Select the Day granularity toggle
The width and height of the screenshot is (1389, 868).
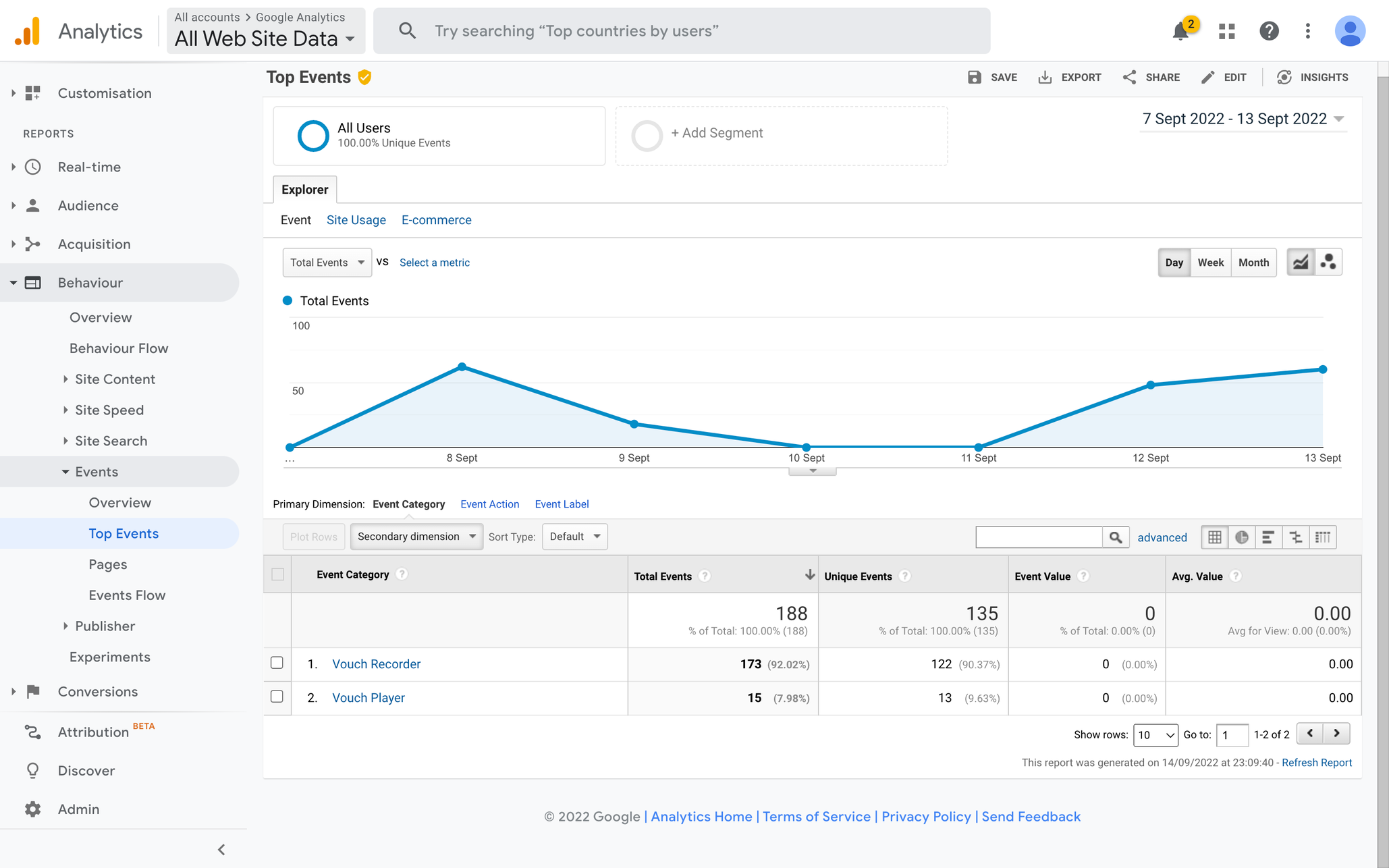tap(1174, 263)
